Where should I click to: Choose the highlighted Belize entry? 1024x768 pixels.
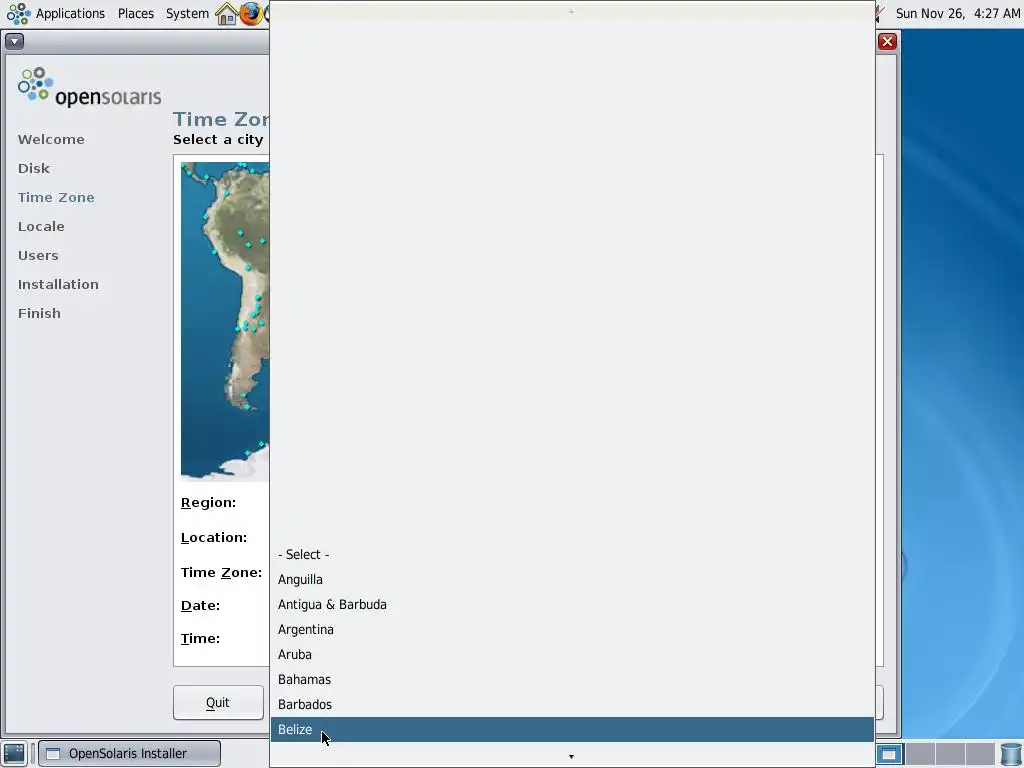(x=572, y=729)
